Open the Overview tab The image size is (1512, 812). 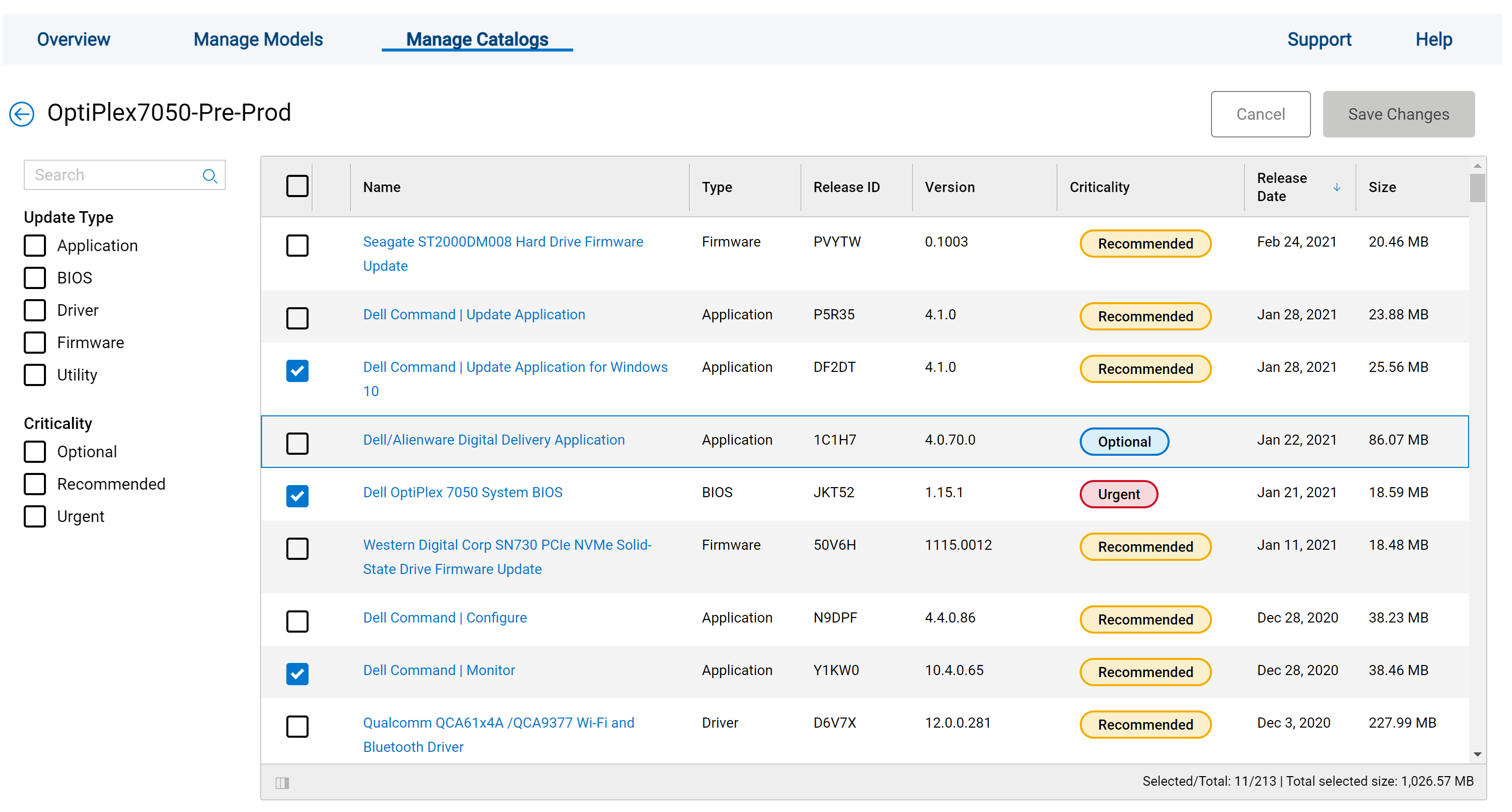tap(73, 39)
